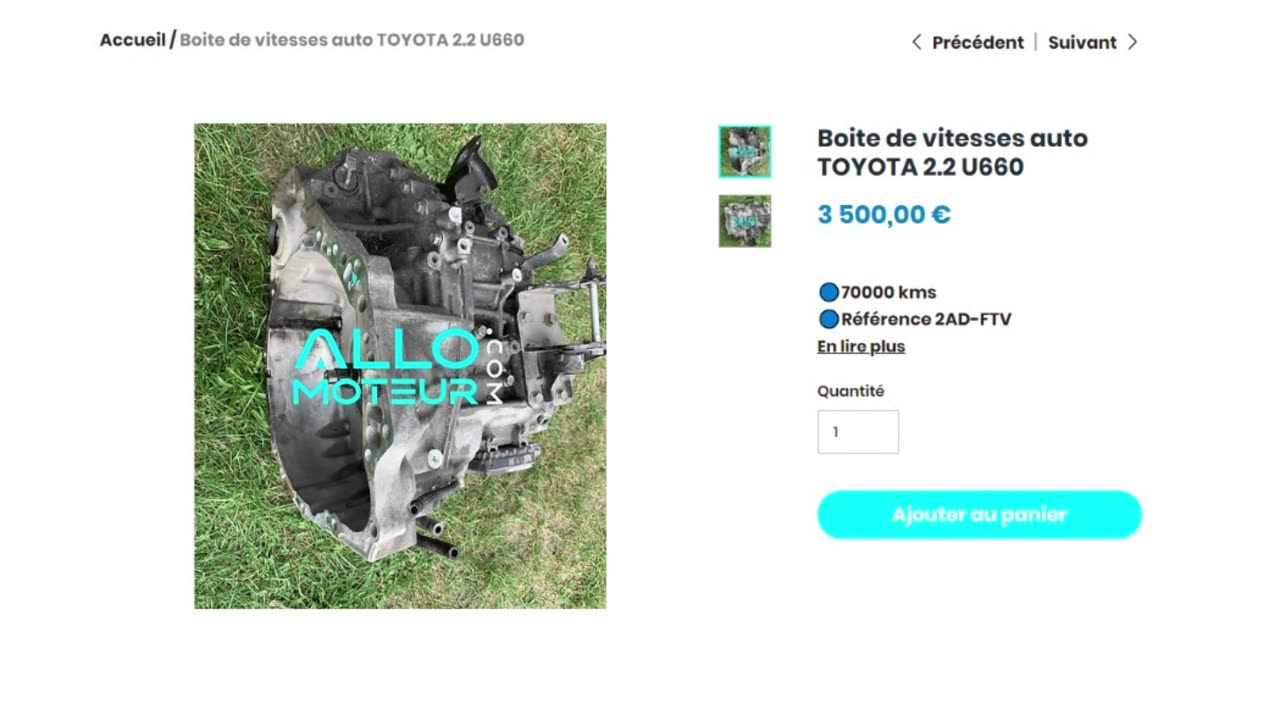Expand description with En lire plus

861,346
